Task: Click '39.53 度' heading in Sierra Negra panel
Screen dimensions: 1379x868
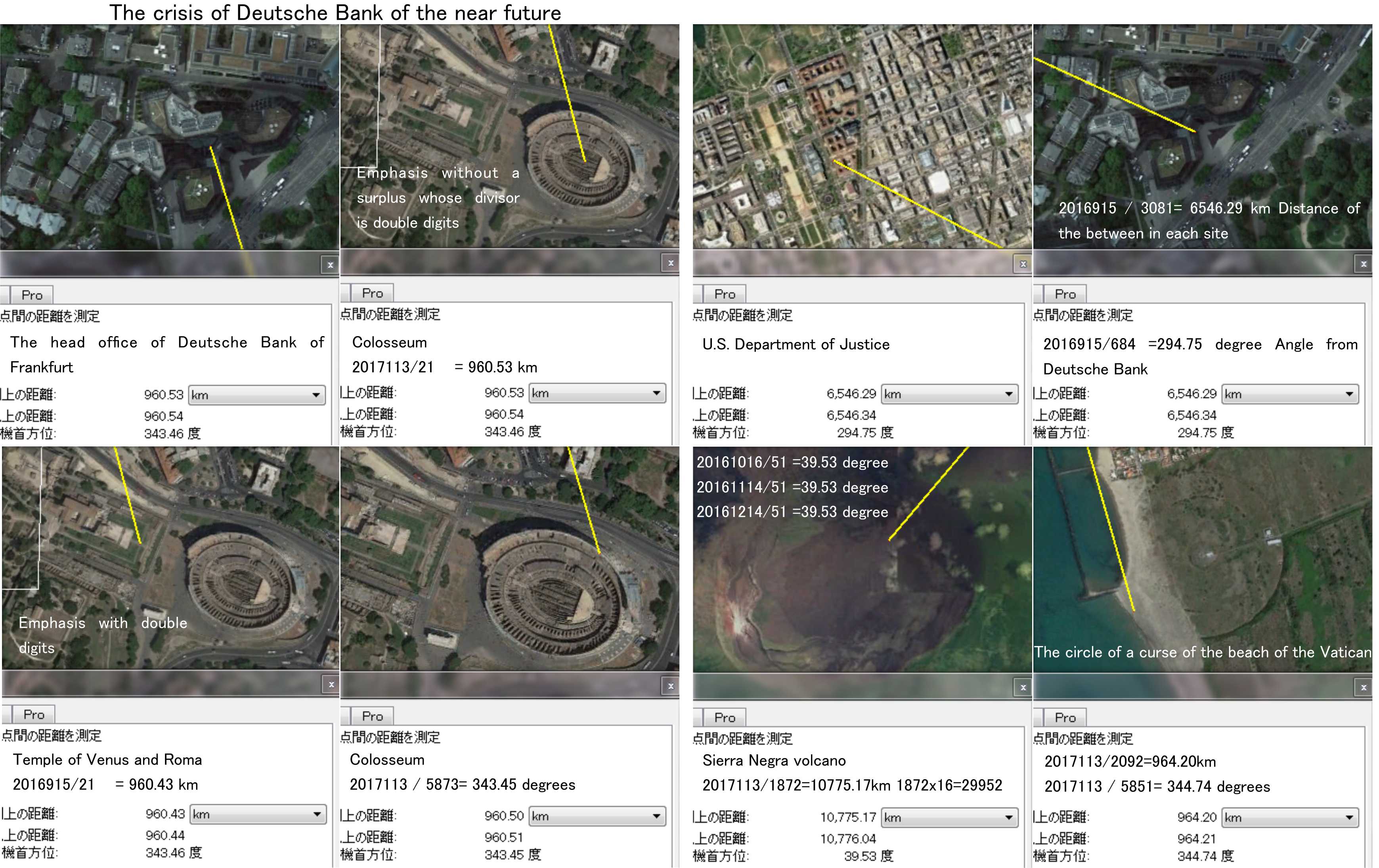Action: 868,856
